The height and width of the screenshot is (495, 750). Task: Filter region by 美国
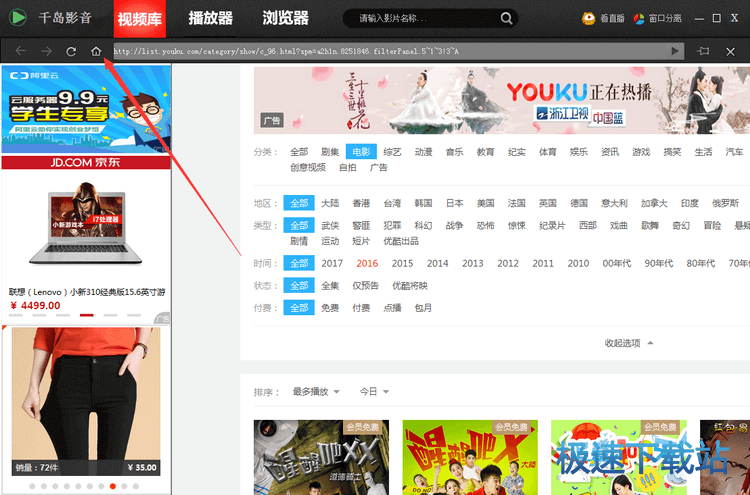tap(485, 203)
